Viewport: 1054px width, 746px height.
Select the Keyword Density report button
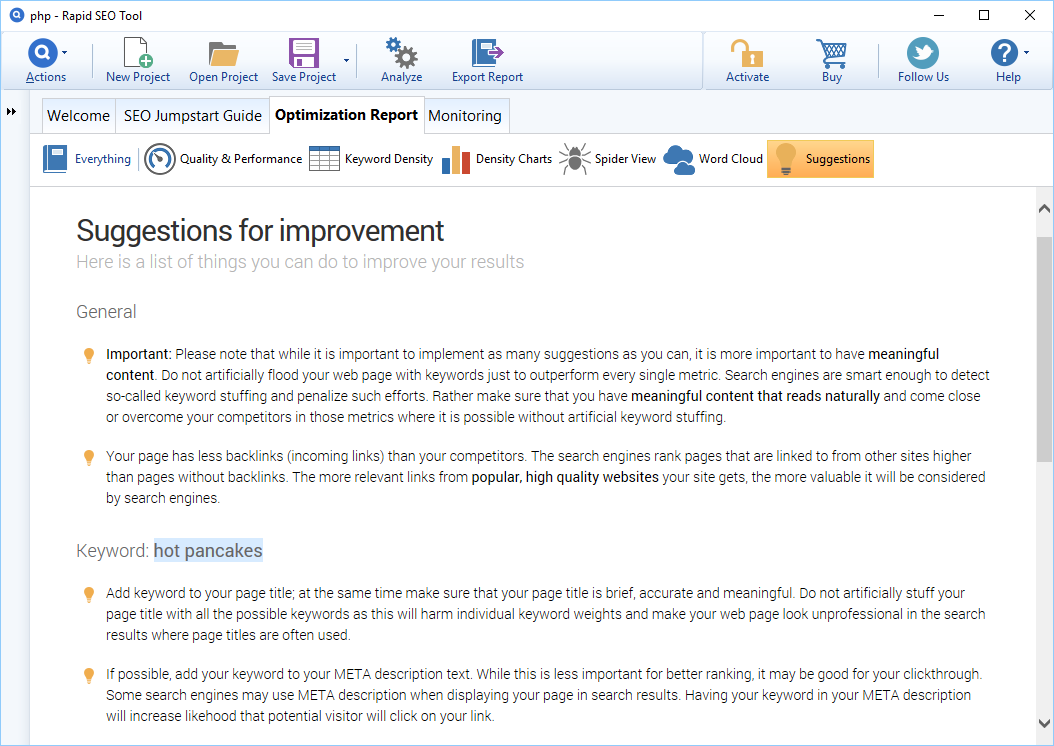(371, 159)
